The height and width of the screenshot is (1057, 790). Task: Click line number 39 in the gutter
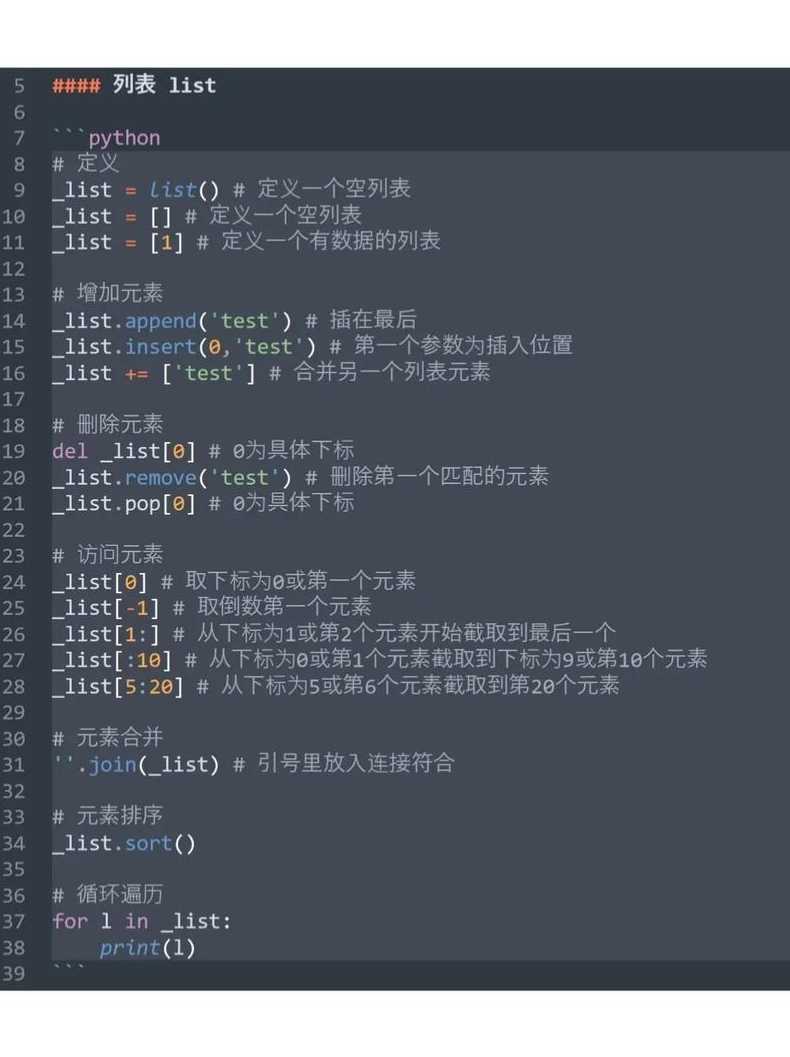13,973
